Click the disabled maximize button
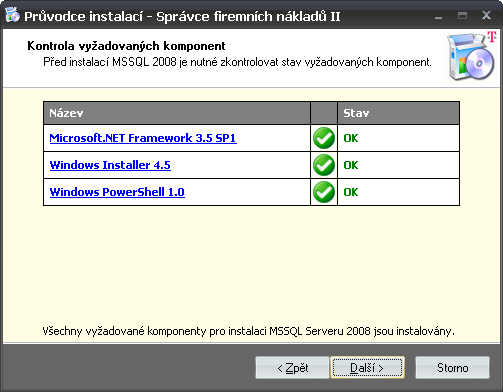 click(x=462, y=15)
